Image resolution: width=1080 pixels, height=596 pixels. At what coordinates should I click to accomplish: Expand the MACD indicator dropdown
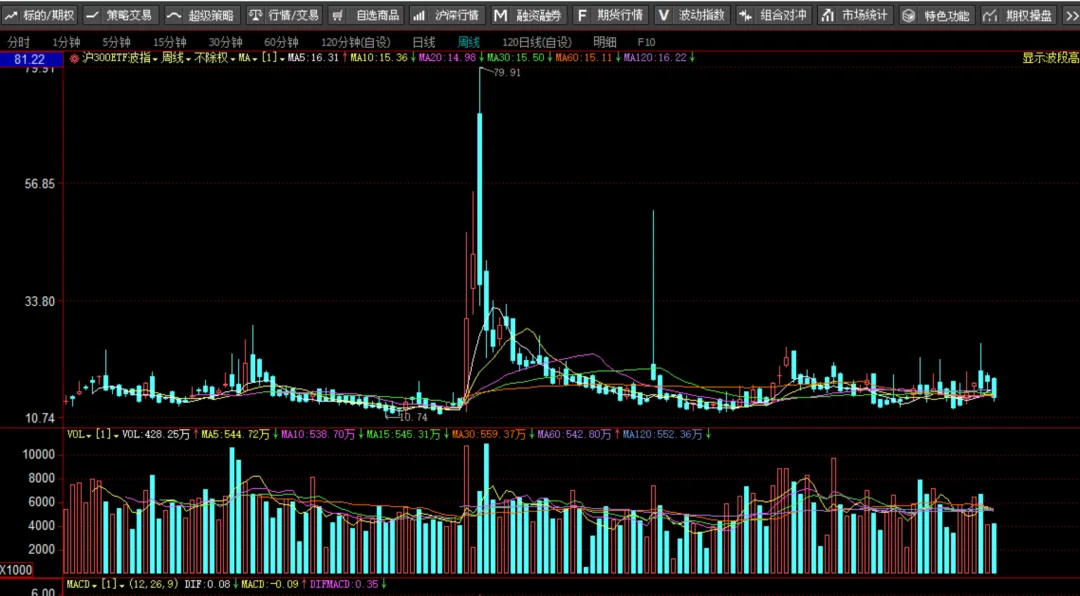tap(82, 584)
